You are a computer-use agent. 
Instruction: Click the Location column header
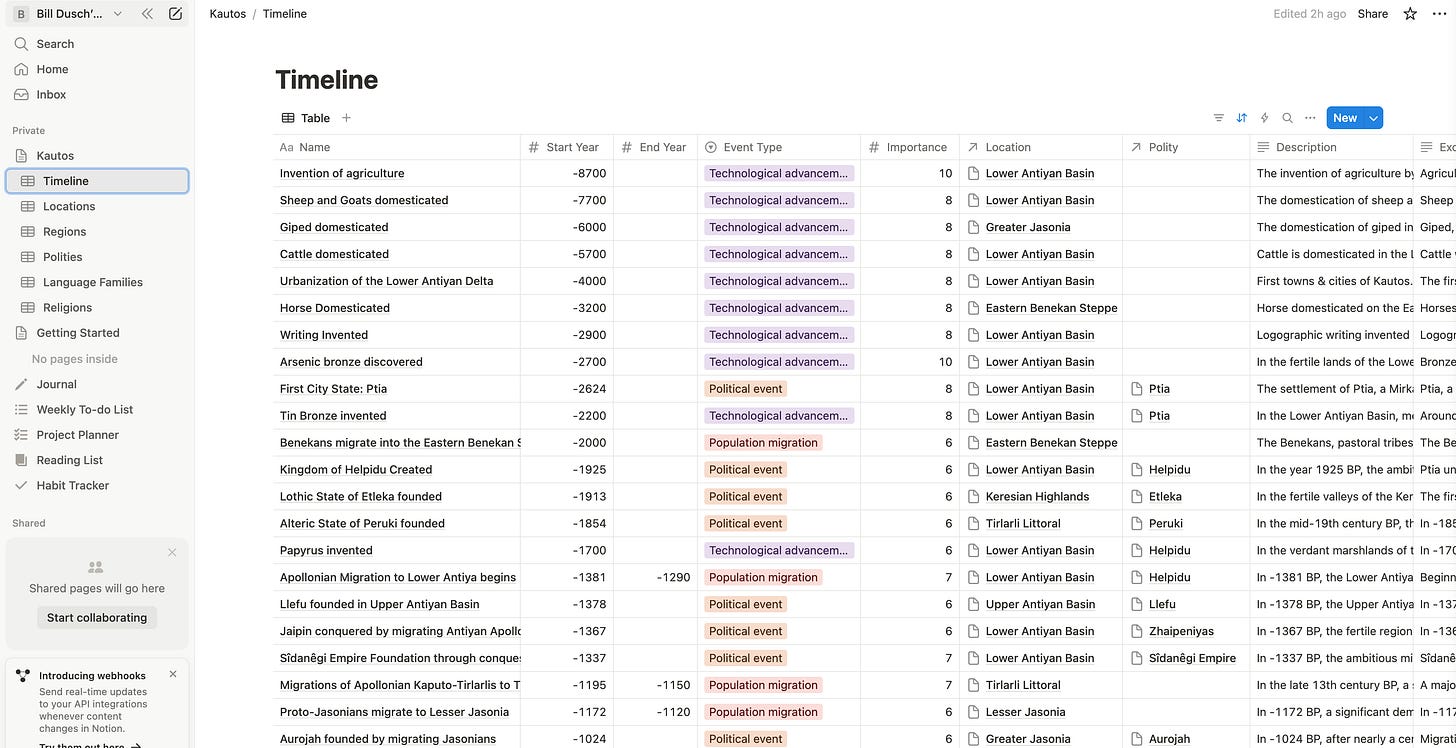coord(1041,147)
